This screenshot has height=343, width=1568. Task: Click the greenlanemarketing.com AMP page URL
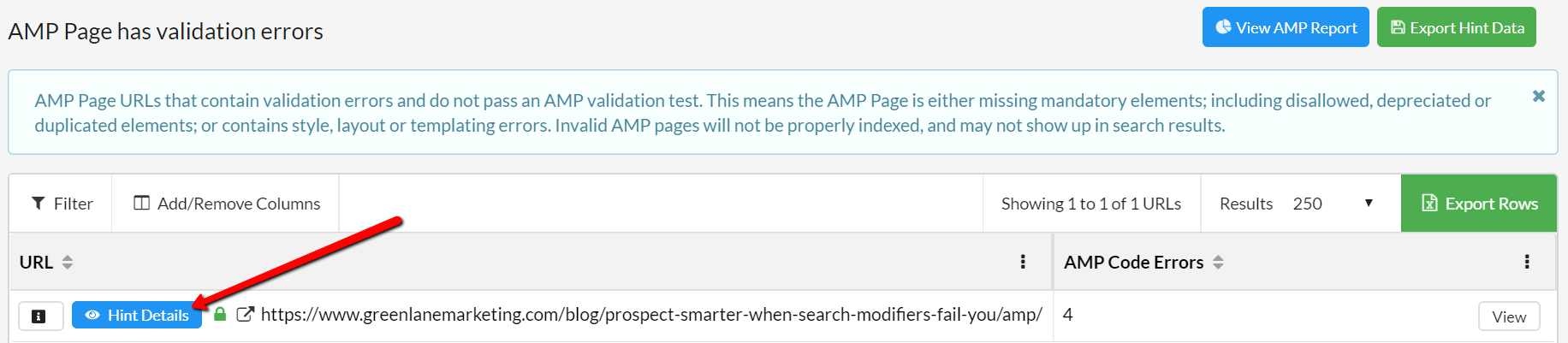click(651, 315)
